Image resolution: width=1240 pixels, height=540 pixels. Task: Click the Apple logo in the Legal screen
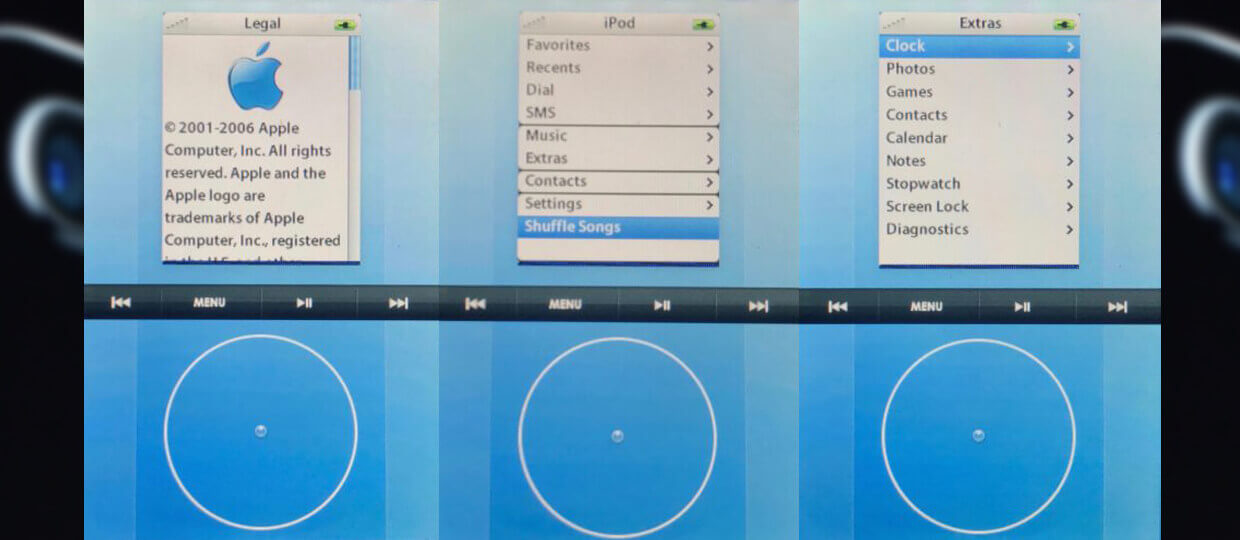point(256,77)
